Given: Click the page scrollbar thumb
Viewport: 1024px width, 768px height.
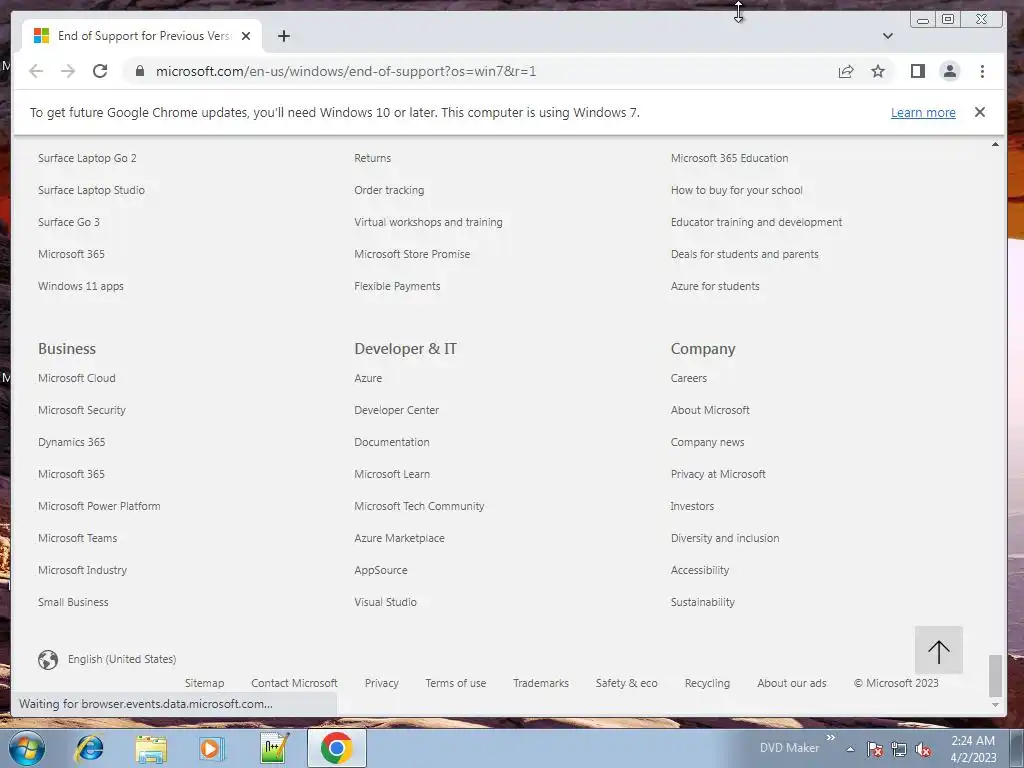Looking at the screenshot, I should (x=995, y=676).
